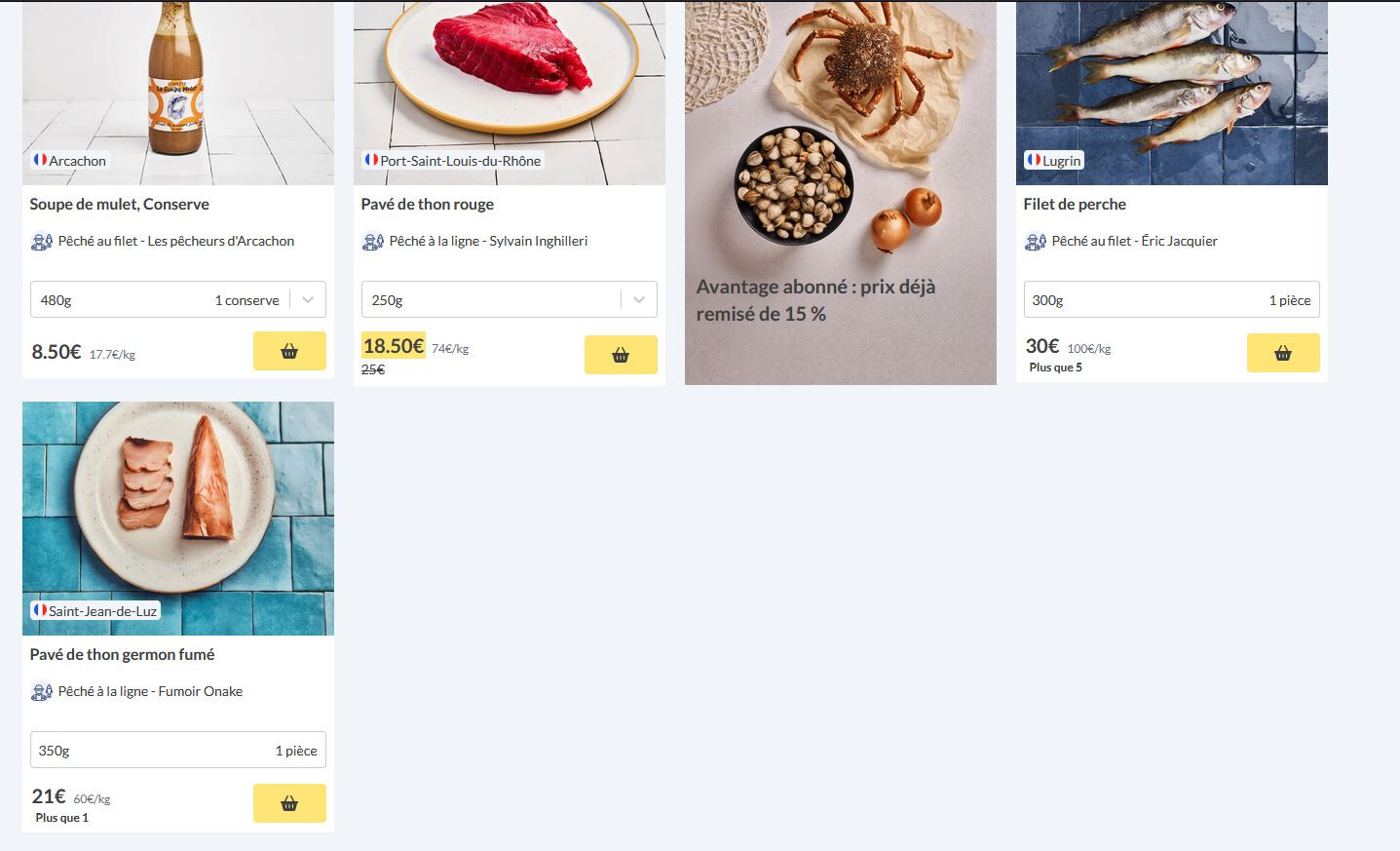
Task: Click French flag on Lugrin badge
Action: (x=1033, y=160)
